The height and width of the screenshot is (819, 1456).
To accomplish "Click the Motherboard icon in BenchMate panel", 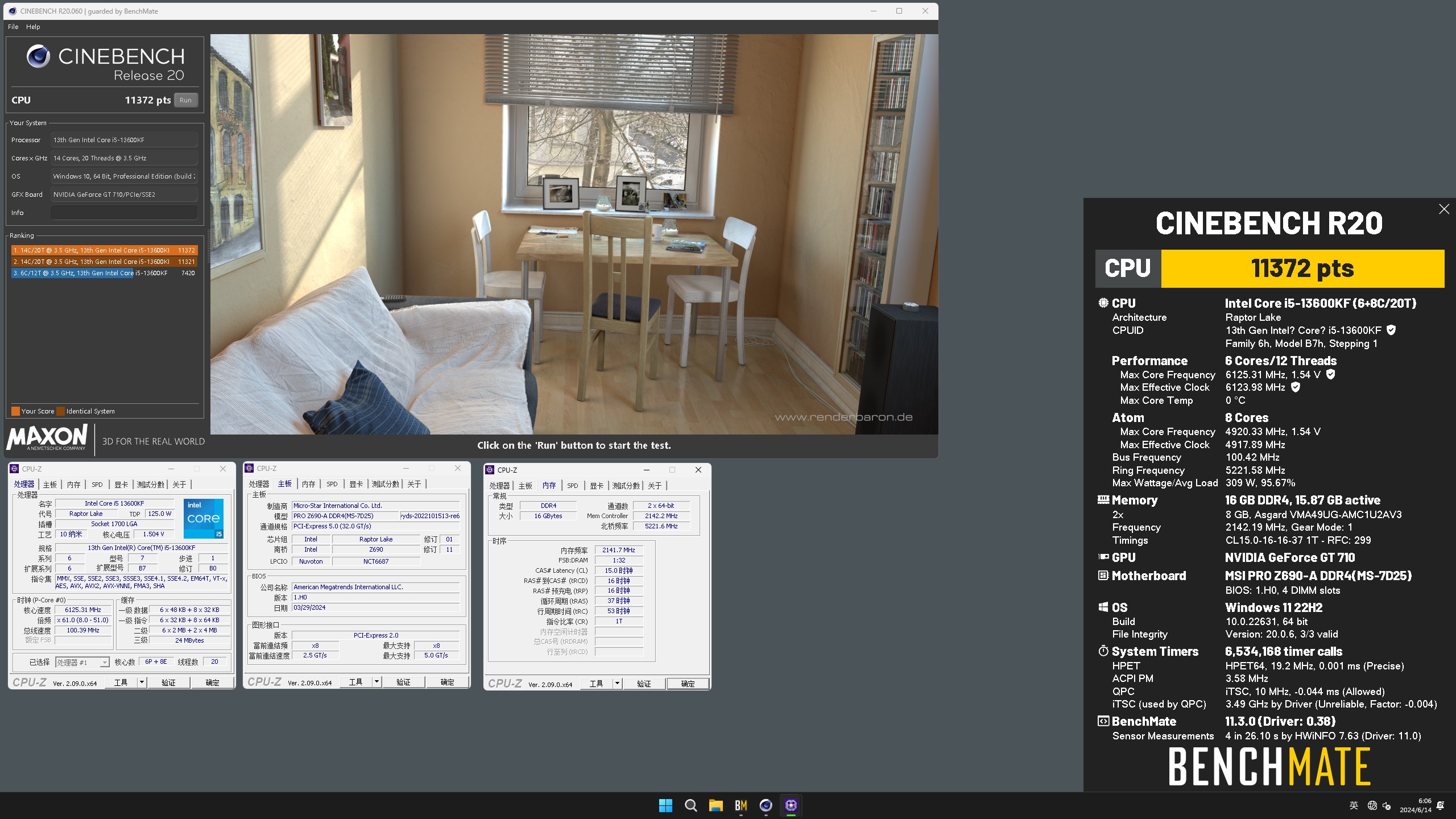I will (x=1103, y=575).
